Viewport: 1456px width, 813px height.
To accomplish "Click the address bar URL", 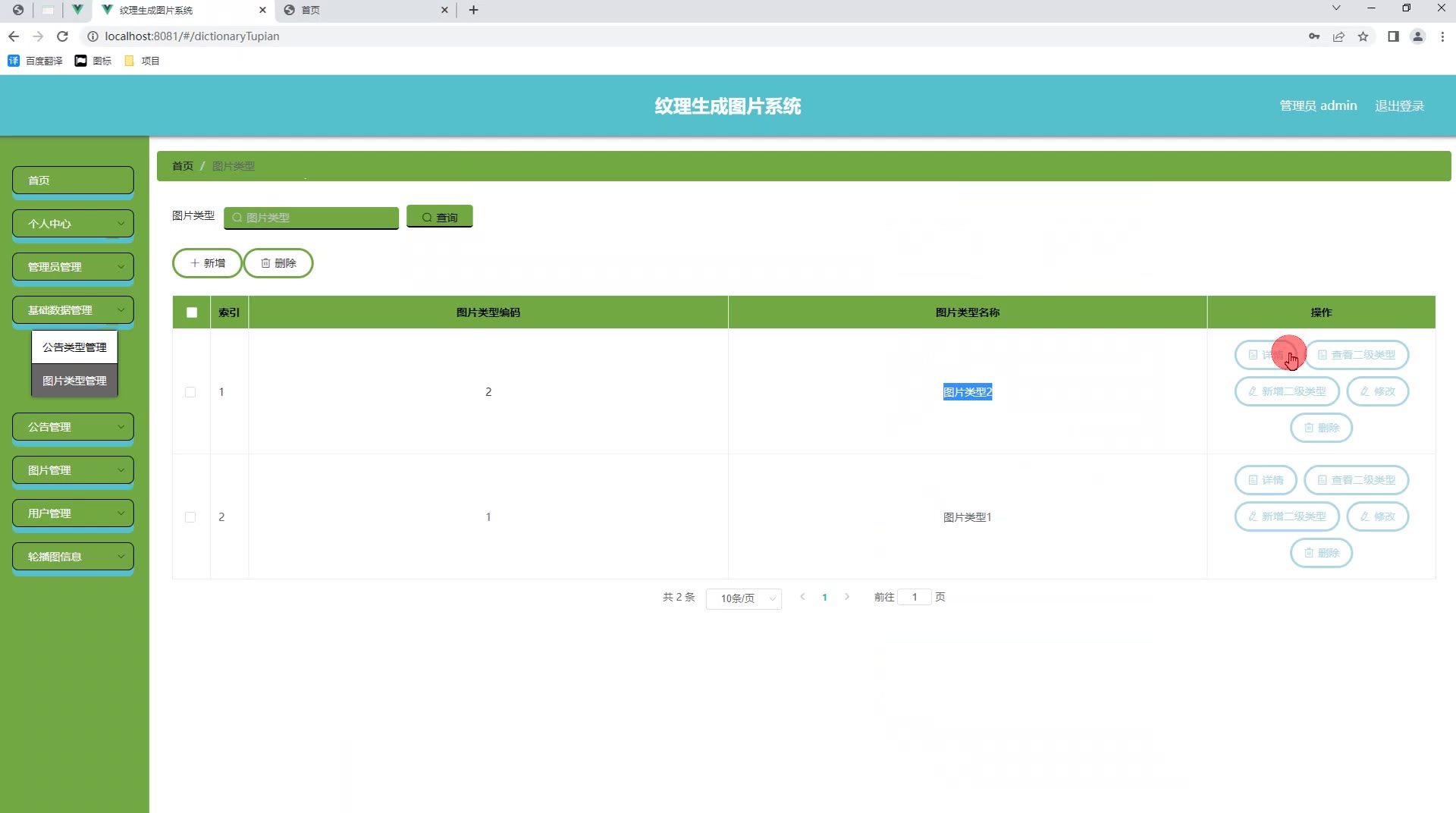I will coord(192,36).
